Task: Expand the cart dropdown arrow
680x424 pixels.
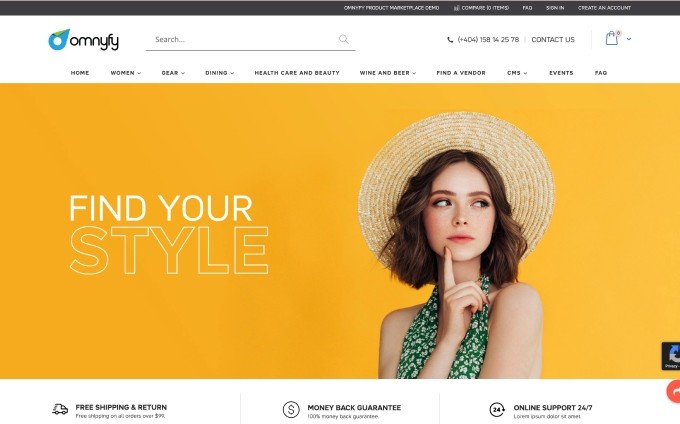Action: pos(629,39)
